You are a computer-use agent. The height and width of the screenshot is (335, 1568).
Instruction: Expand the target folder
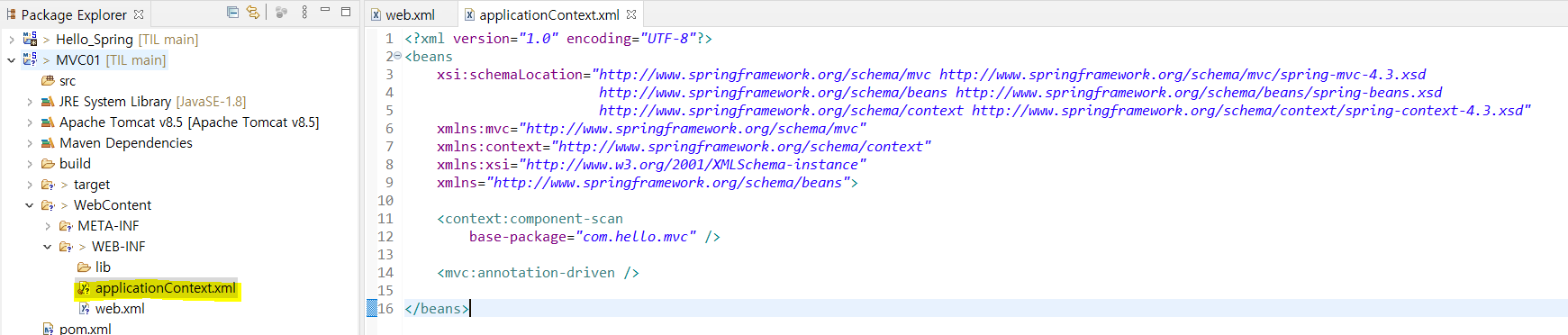coord(30,185)
